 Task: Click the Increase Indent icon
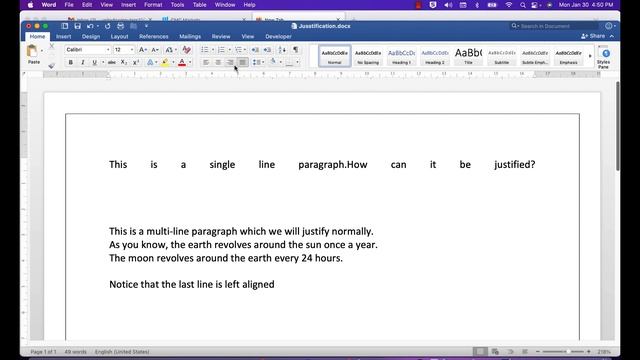click(x=267, y=50)
